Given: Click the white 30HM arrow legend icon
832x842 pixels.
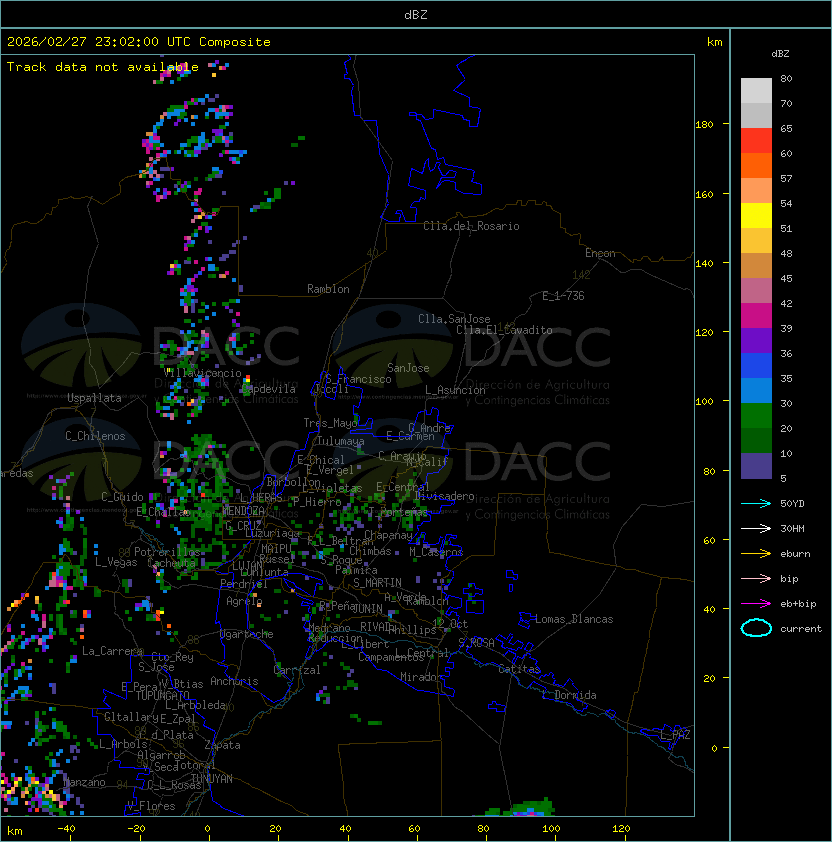Looking at the screenshot, I should [756, 529].
